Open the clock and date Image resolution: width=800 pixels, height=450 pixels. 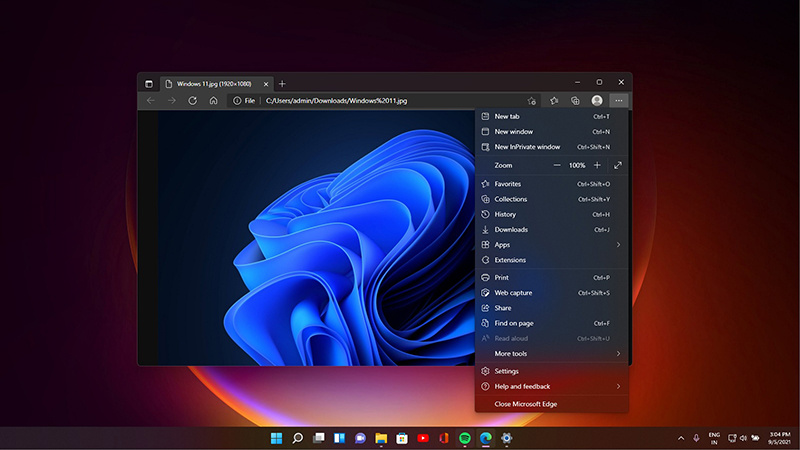[x=780, y=438]
